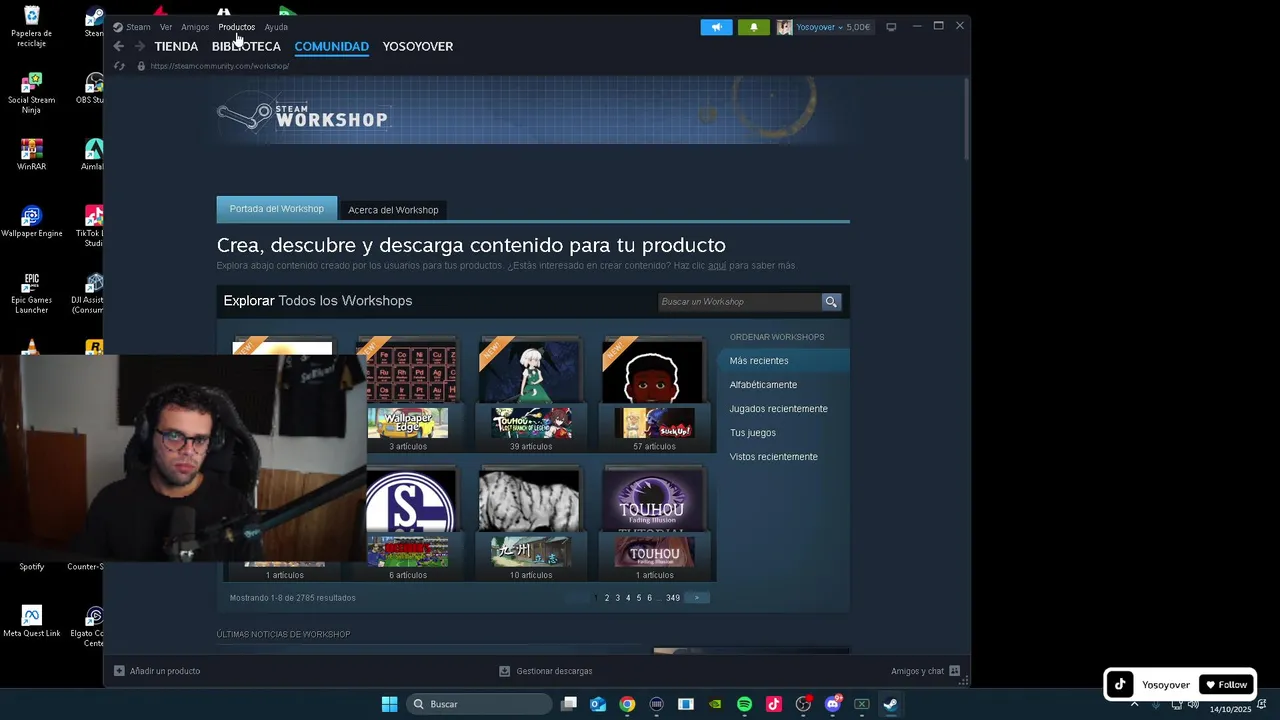Open the Amigos y chat icon

954,671
